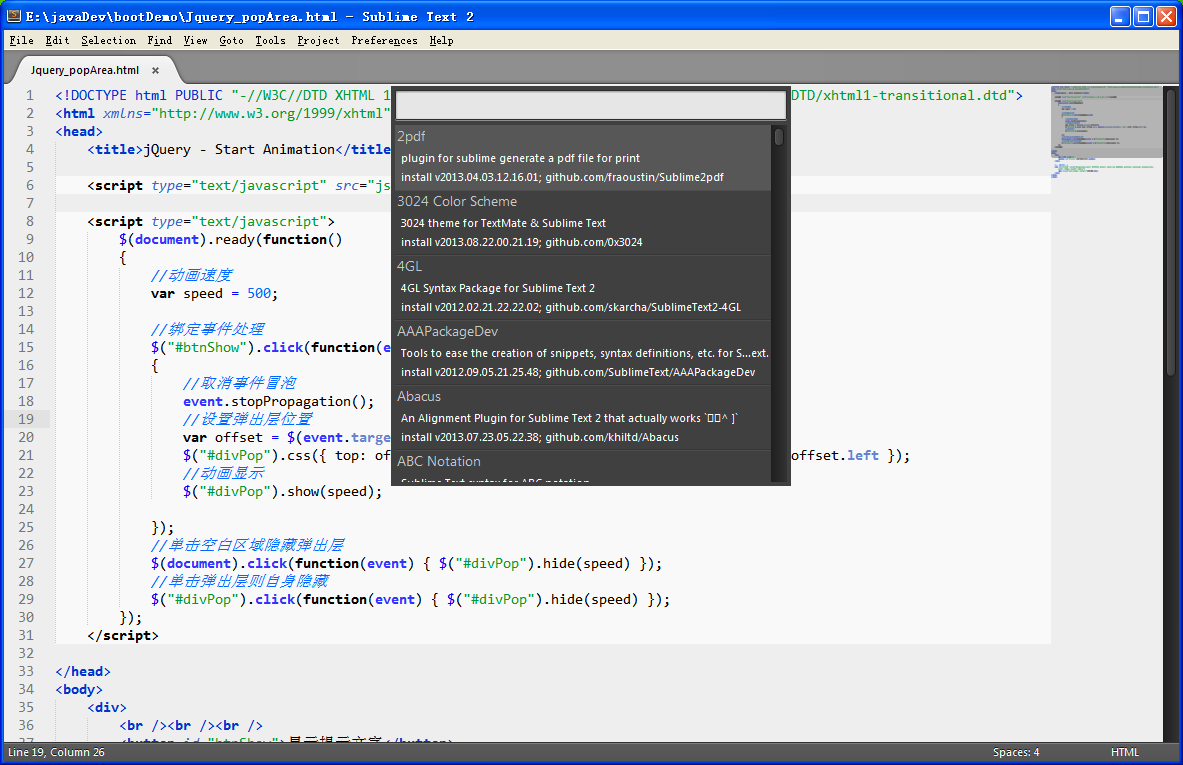Click the Sublime Text title bar icon

click(14, 16)
